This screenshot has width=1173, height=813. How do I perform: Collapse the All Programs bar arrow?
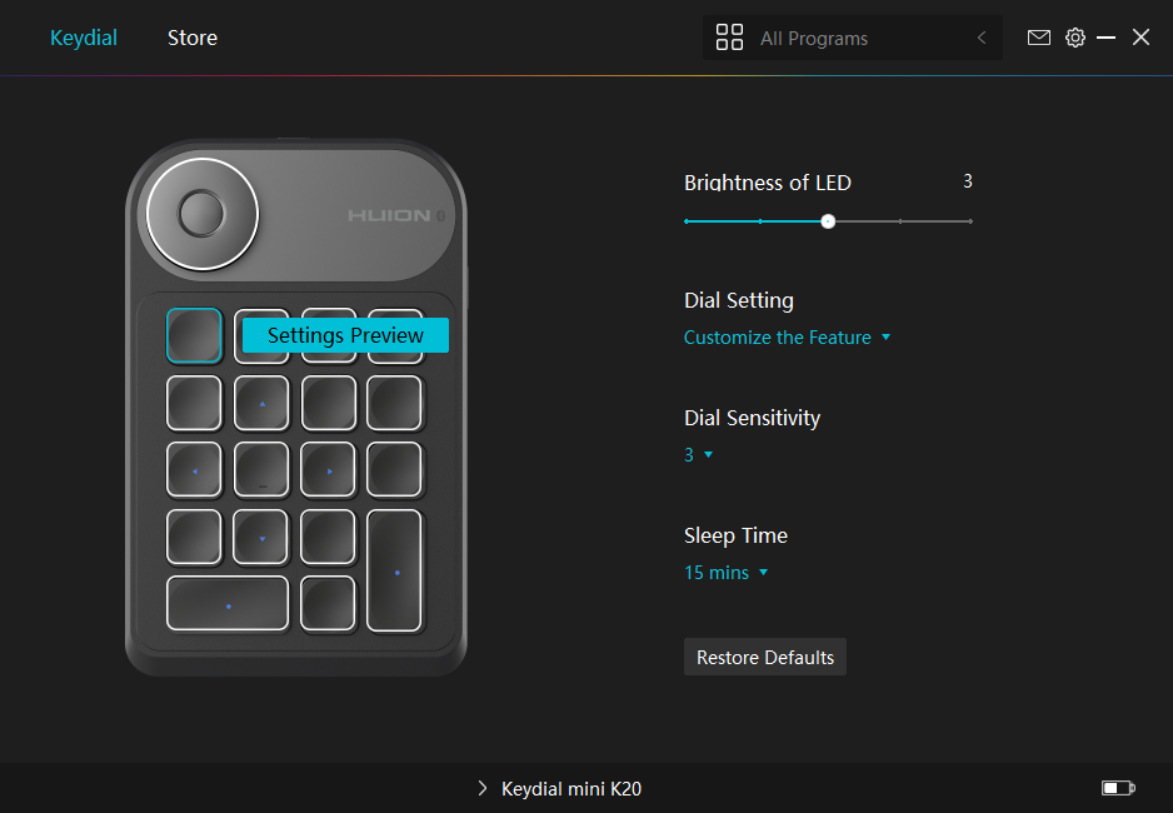coord(981,37)
